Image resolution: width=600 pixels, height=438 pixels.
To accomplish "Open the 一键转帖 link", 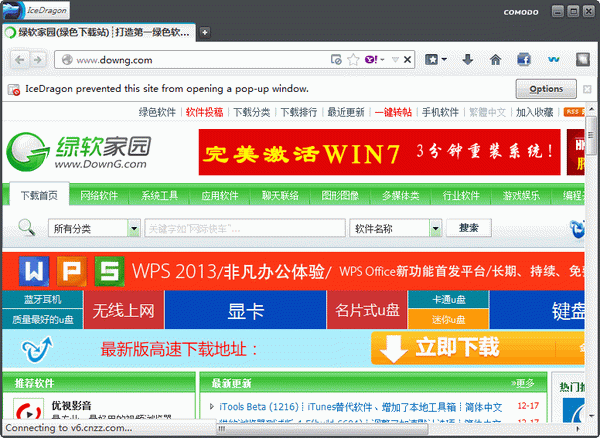I will tap(393, 112).
